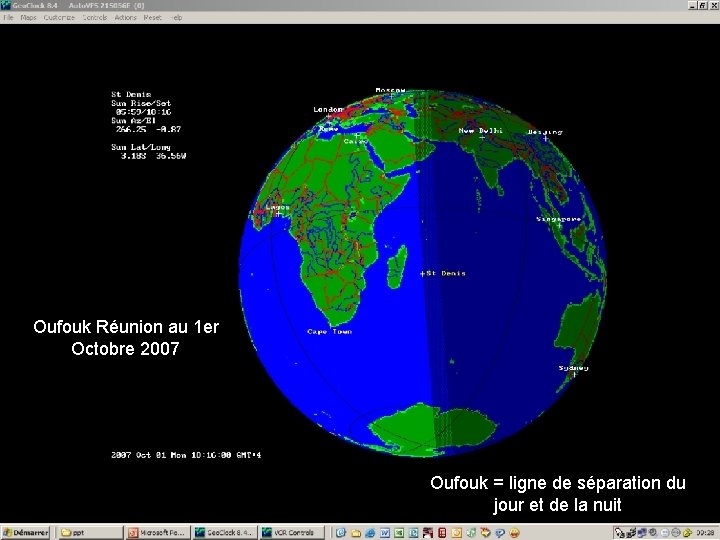Click the Moscow city label

390,90
